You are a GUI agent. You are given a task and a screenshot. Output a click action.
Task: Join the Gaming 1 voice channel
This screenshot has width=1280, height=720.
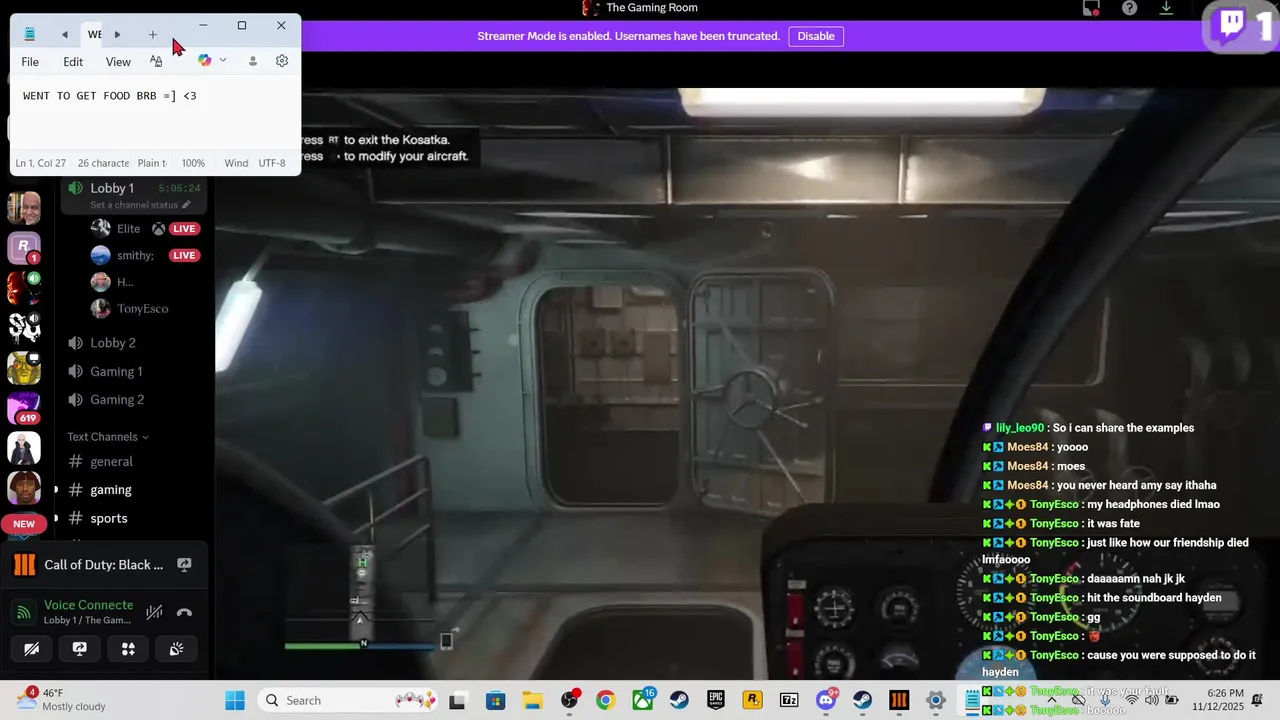point(116,371)
